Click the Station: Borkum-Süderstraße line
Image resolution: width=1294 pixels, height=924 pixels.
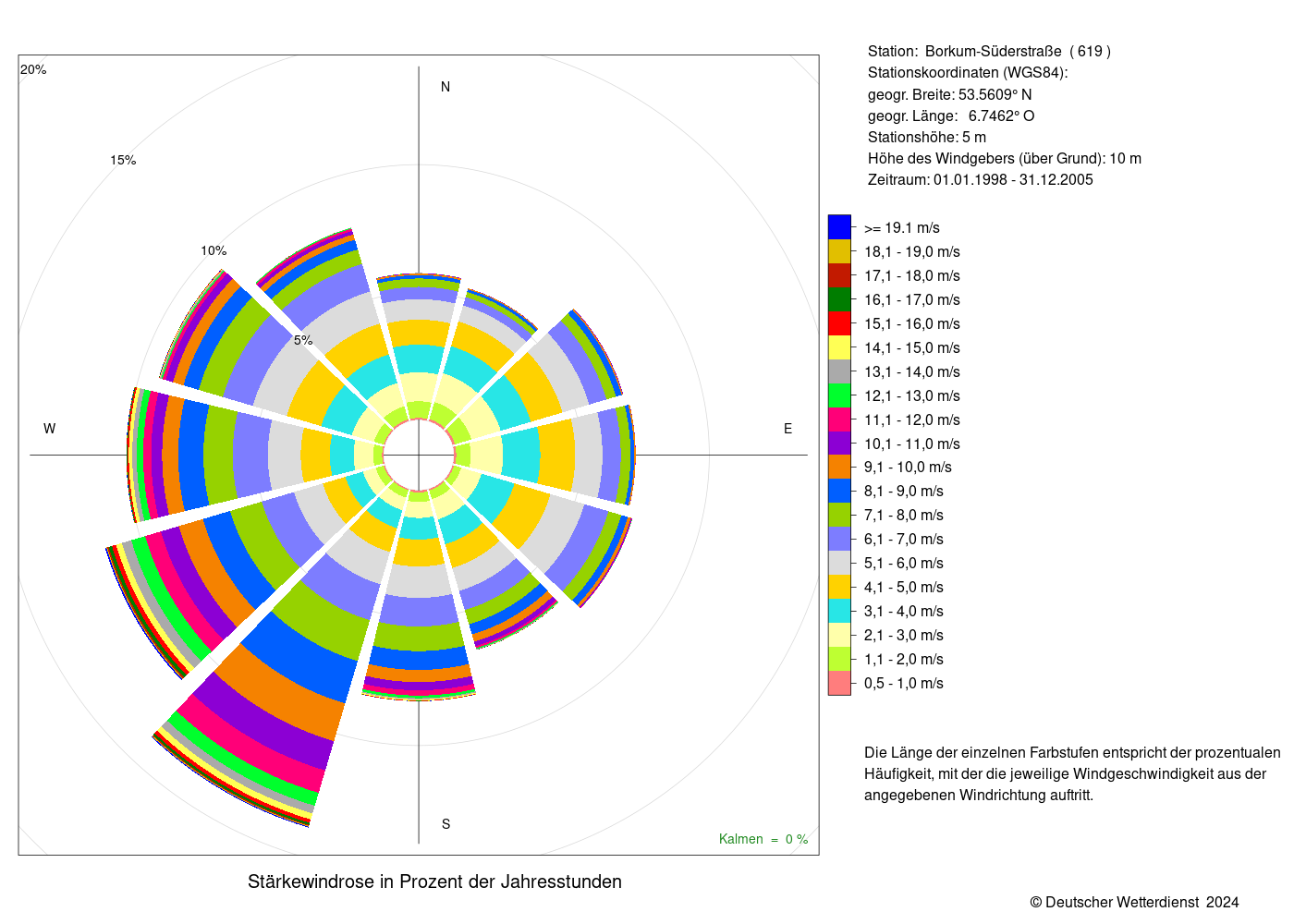click(989, 52)
